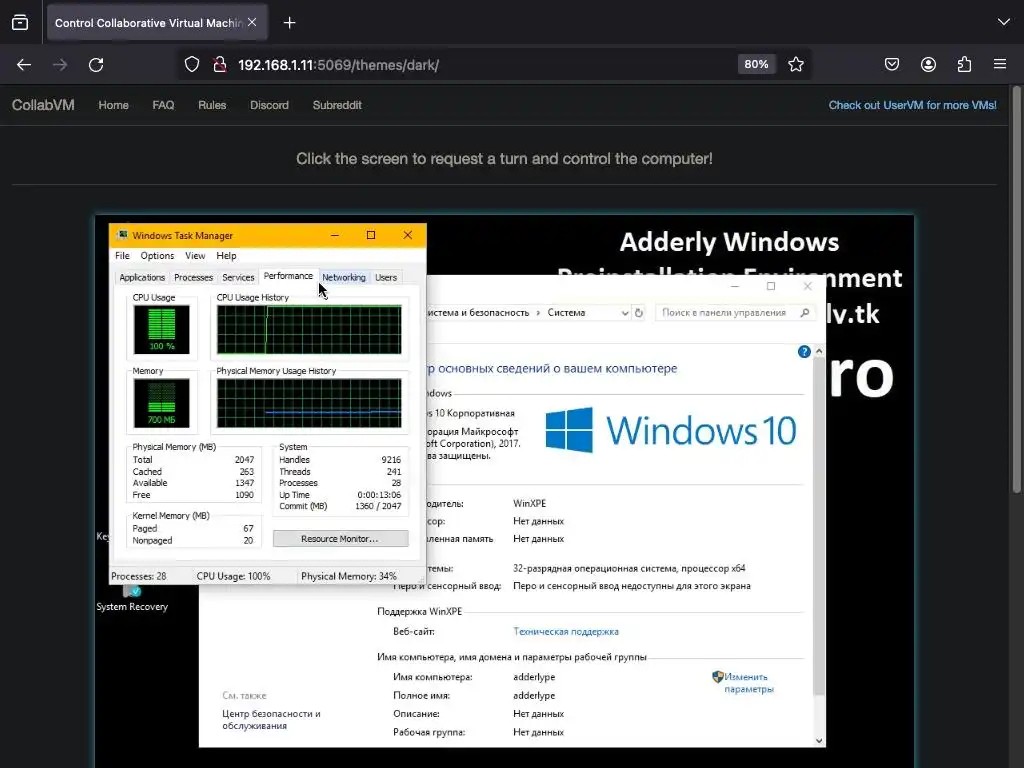The height and width of the screenshot is (768, 1024).
Task: Minimize the Windows Task Manager window
Action: (334, 235)
